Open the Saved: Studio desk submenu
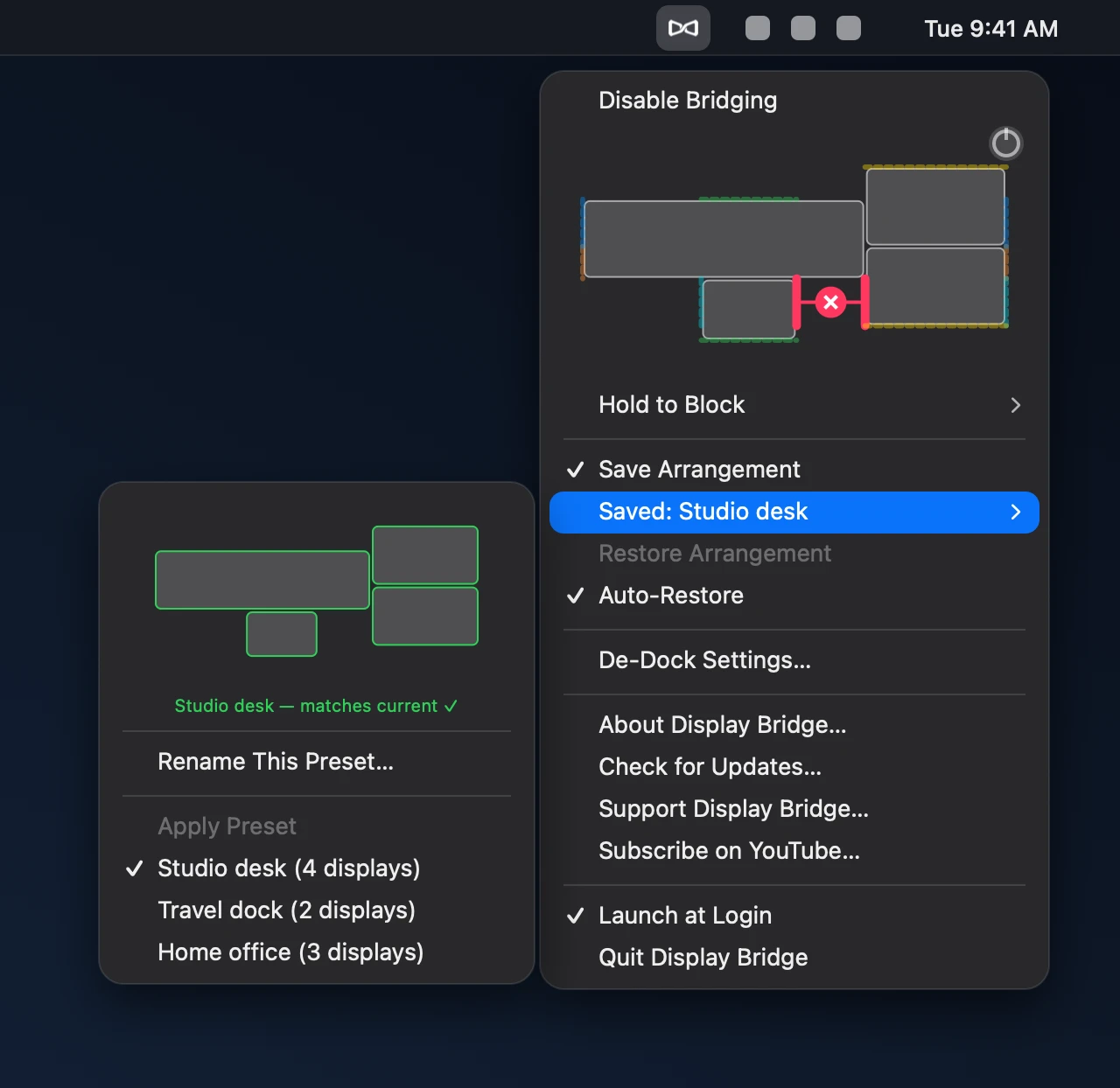The width and height of the screenshot is (1120, 1088). coord(794,512)
